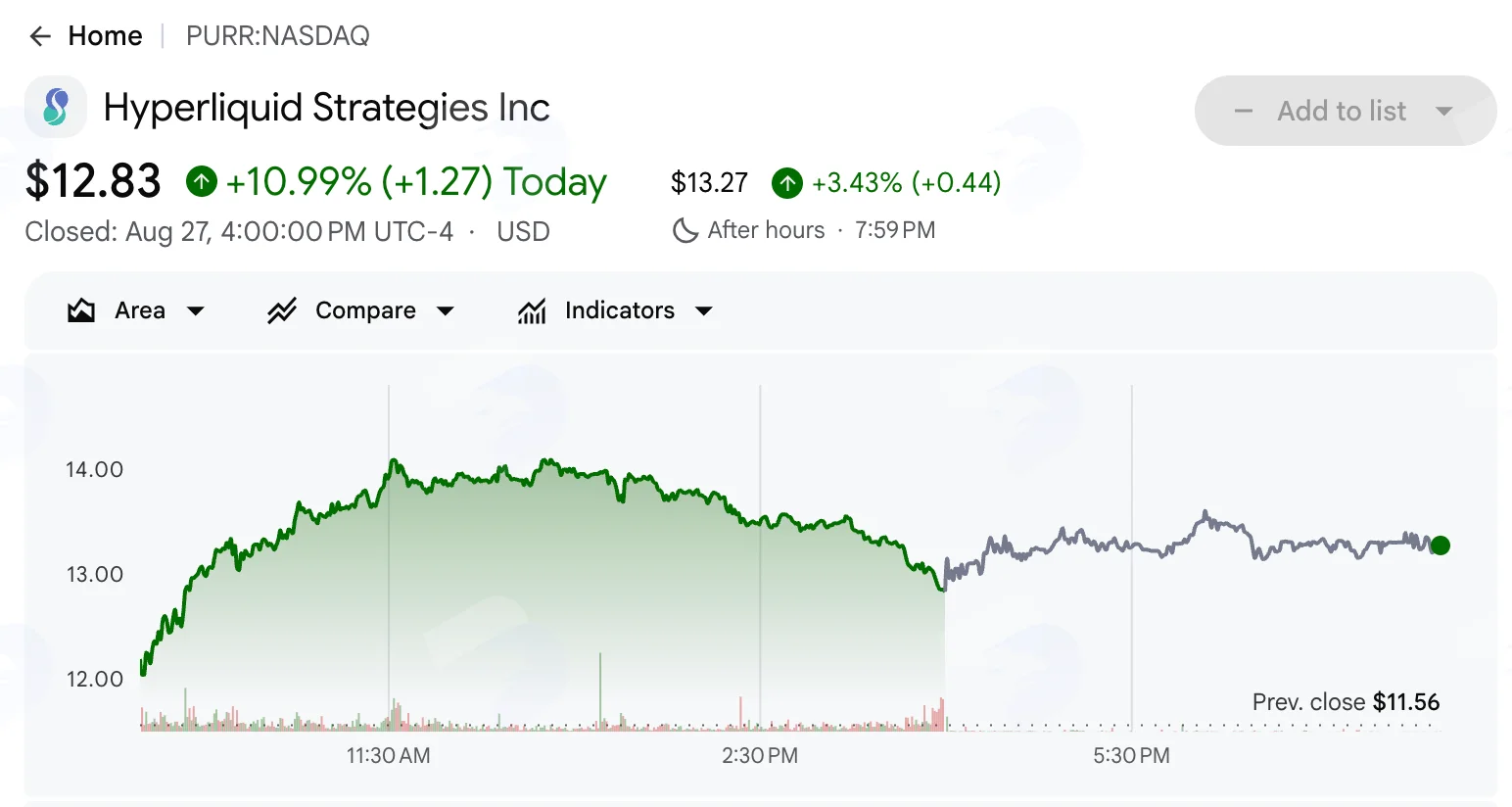Click the after-hours green up-arrow icon
1512x807 pixels.
(x=787, y=183)
